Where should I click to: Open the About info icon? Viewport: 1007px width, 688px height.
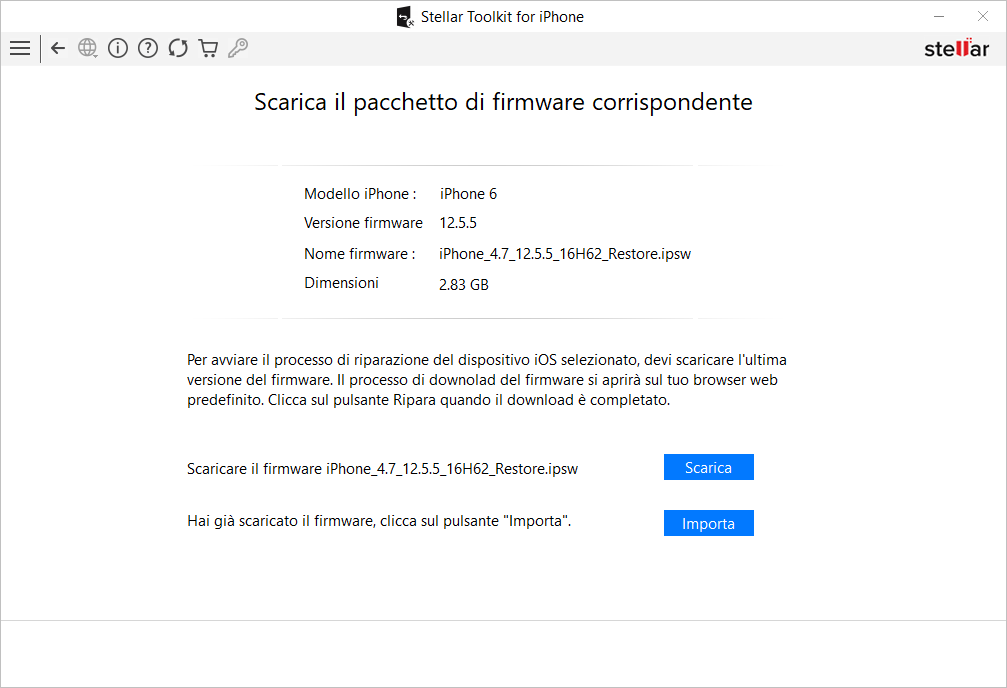[118, 48]
